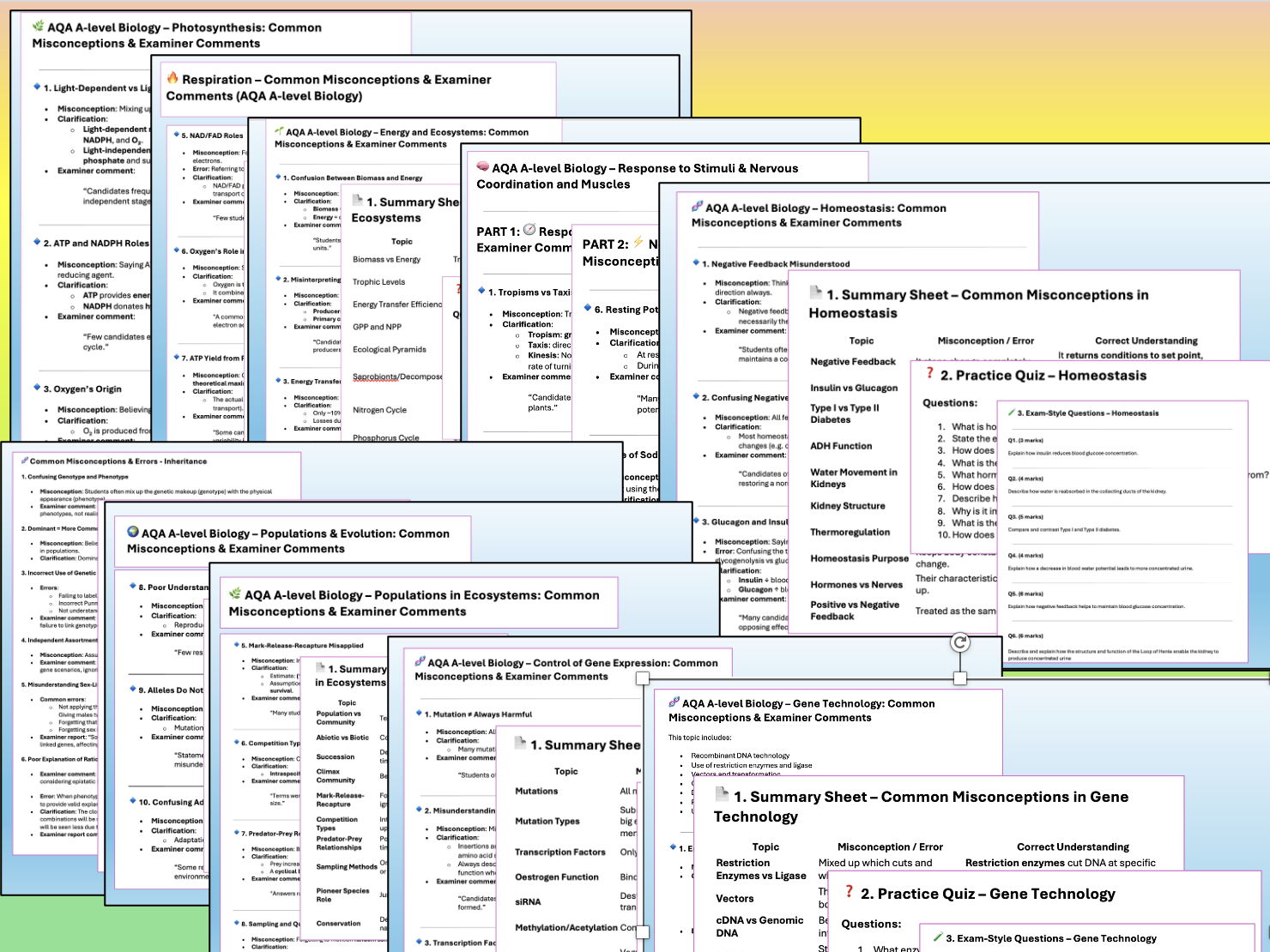The image size is (1270, 952).
Task: Click 'Methylation/Acetylation' in Gene Expression summary
Action: pos(565,927)
